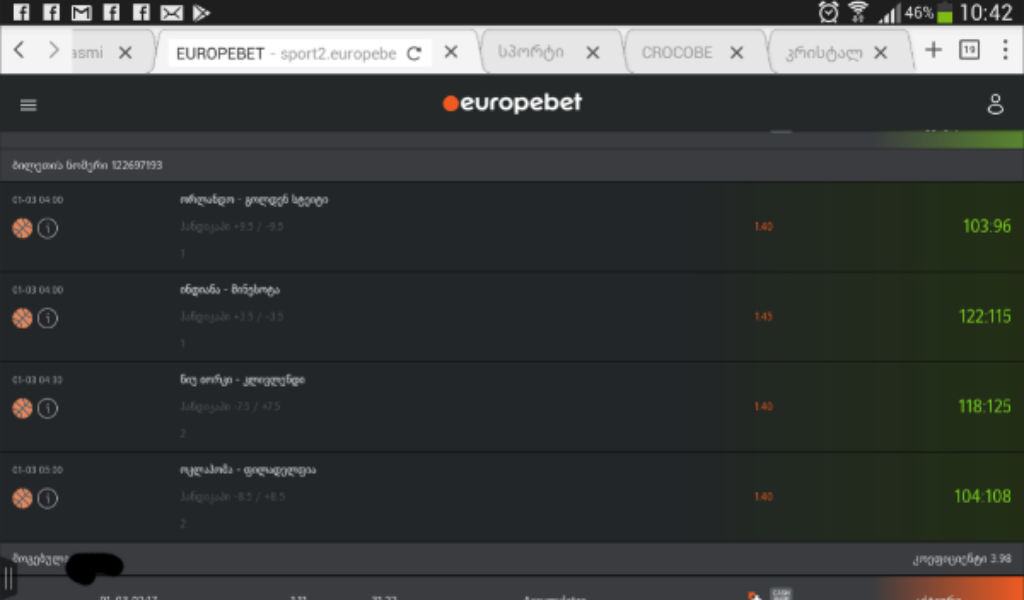Tap the Android status bar clock
The width and height of the screenshot is (1024, 600).
tap(985, 13)
